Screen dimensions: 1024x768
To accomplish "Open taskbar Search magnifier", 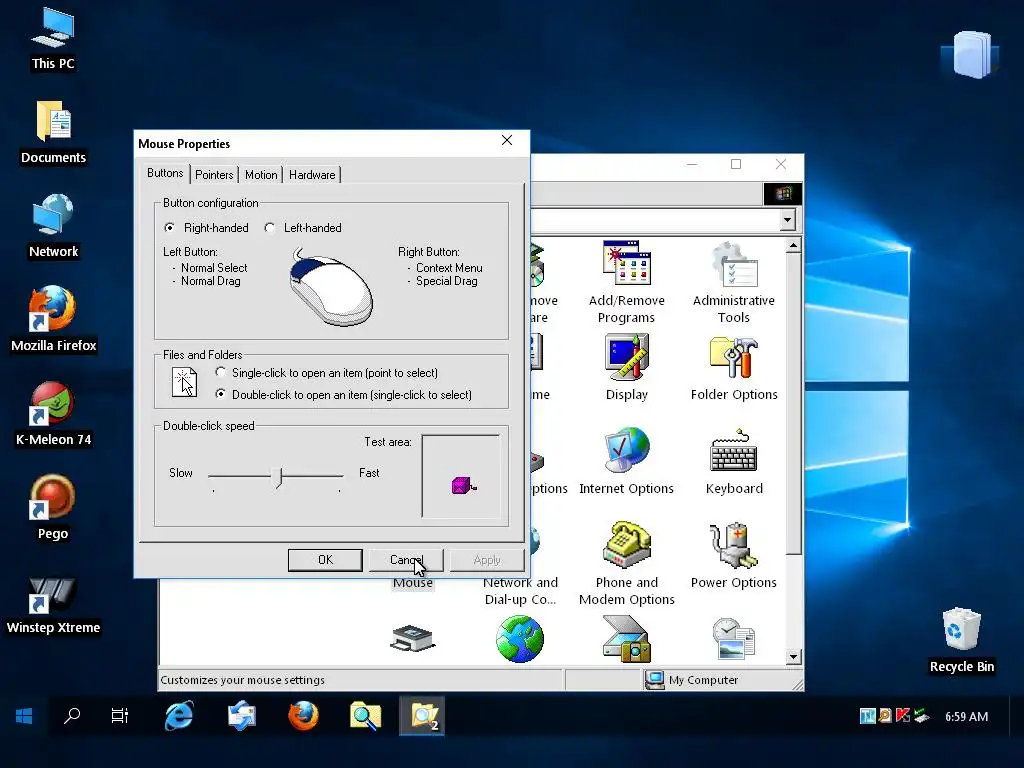I will 72,716.
